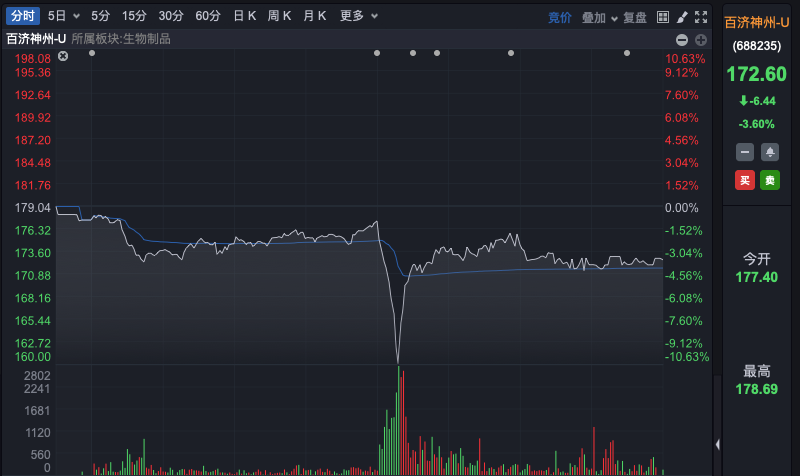
Task: Expand the 更多 more periods dropdown
Action: click(359, 16)
